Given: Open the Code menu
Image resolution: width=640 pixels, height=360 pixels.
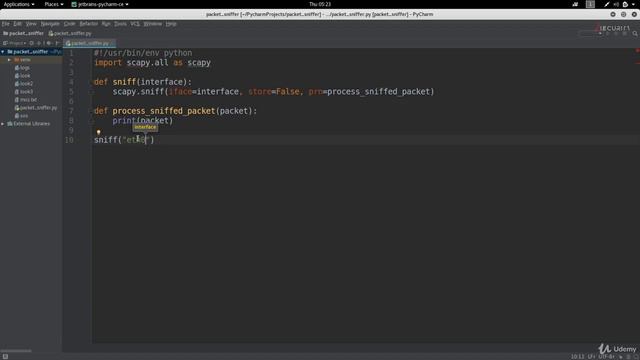Looking at the screenshot, I should click(x=69, y=24).
